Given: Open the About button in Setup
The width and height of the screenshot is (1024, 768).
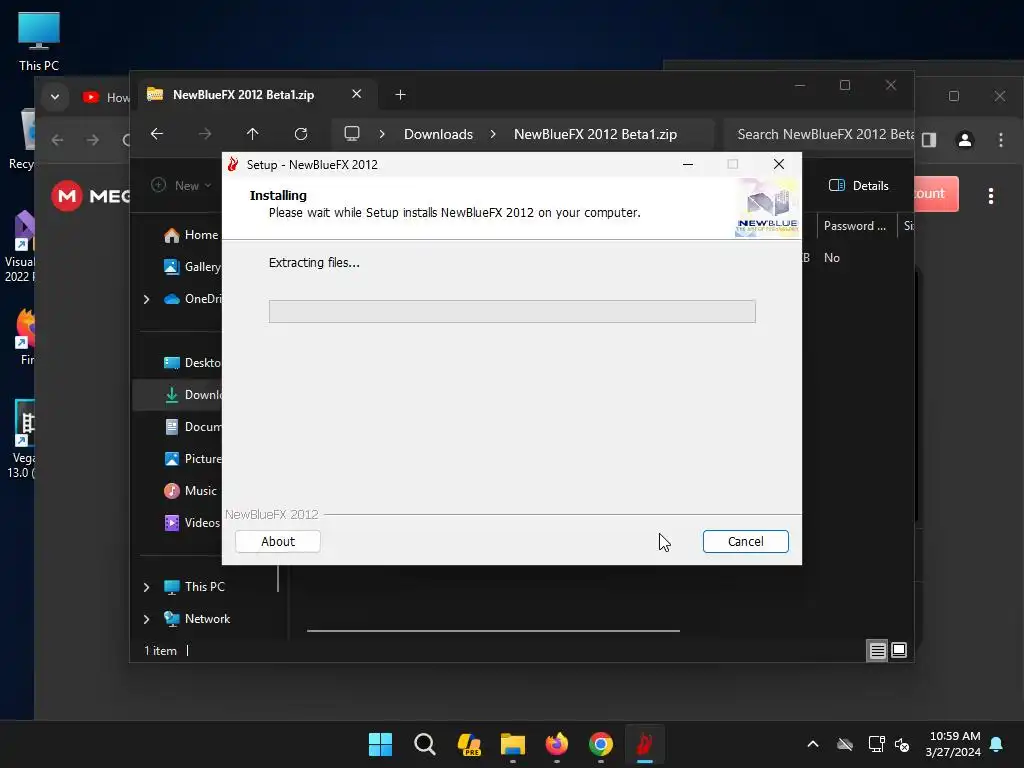Looking at the screenshot, I should [278, 541].
